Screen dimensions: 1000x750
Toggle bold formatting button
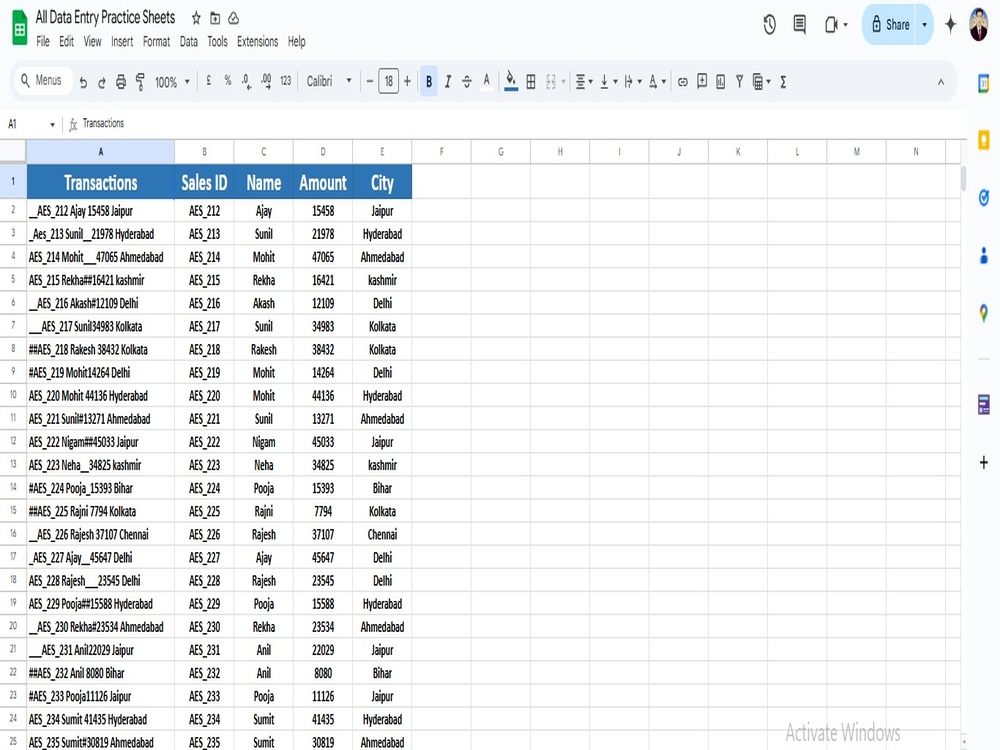click(x=429, y=82)
